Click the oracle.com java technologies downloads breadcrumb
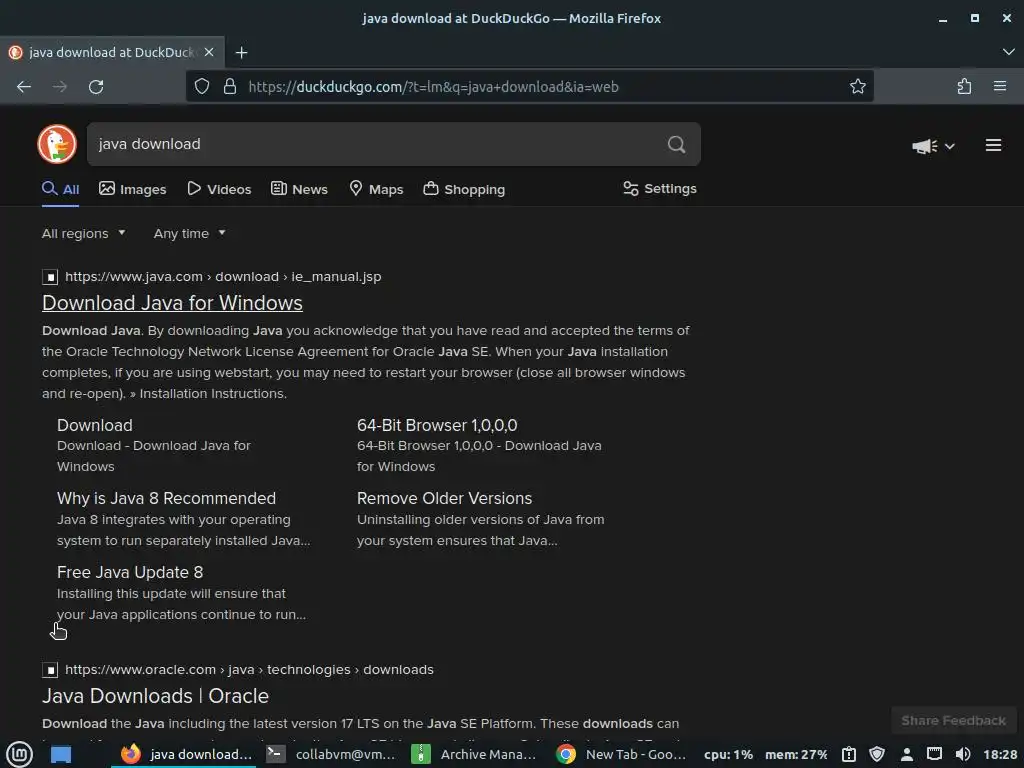The image size is (1024, 768). 249,670
